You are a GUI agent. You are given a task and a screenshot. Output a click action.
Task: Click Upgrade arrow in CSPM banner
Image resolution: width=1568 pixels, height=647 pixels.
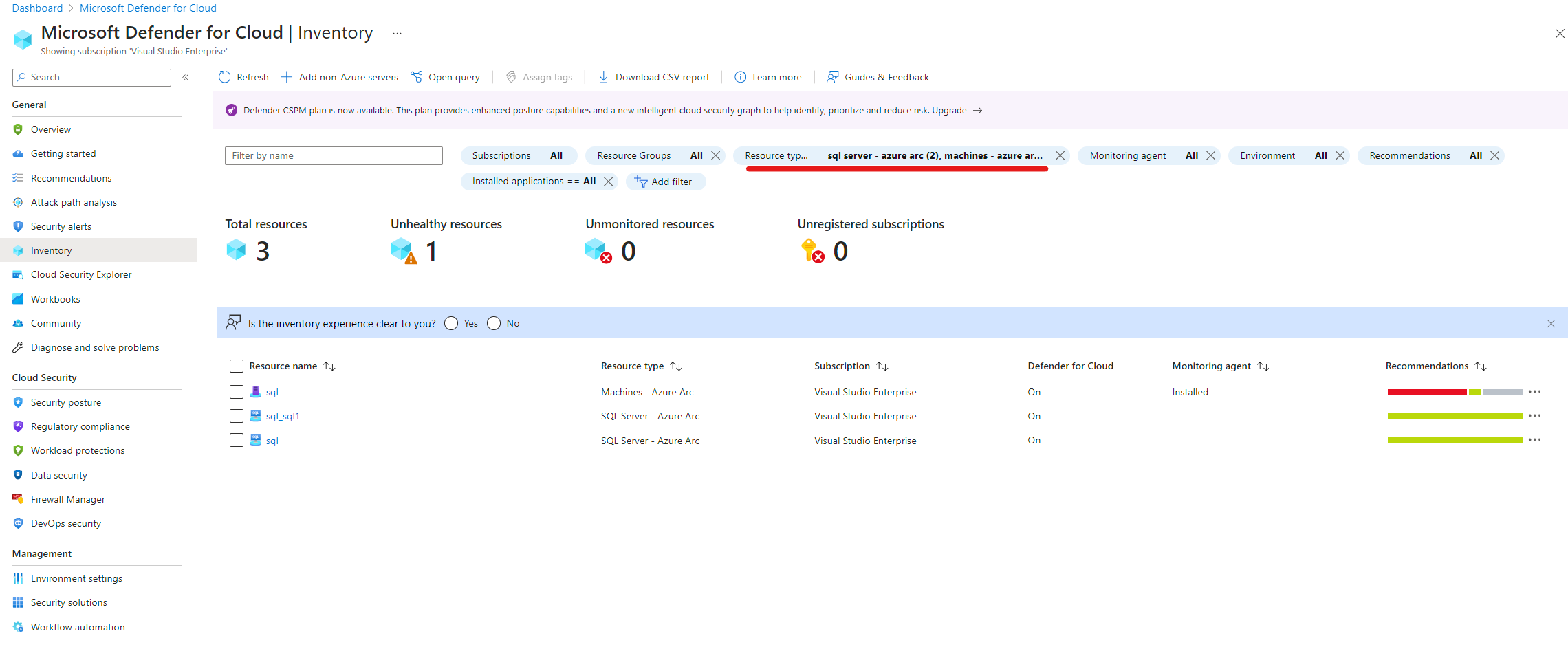coord(977,110)
